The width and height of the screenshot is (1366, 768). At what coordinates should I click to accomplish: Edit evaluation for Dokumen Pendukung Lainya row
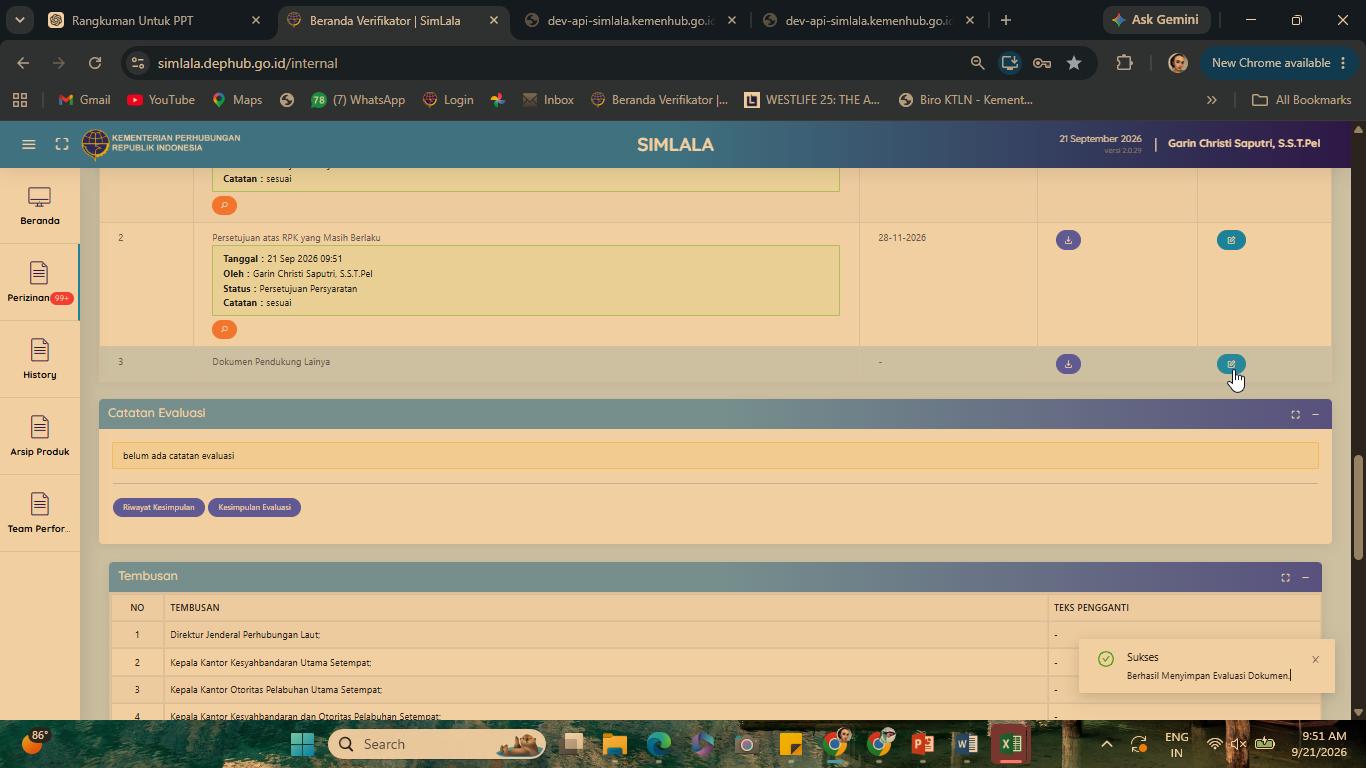click(1231, 364)
